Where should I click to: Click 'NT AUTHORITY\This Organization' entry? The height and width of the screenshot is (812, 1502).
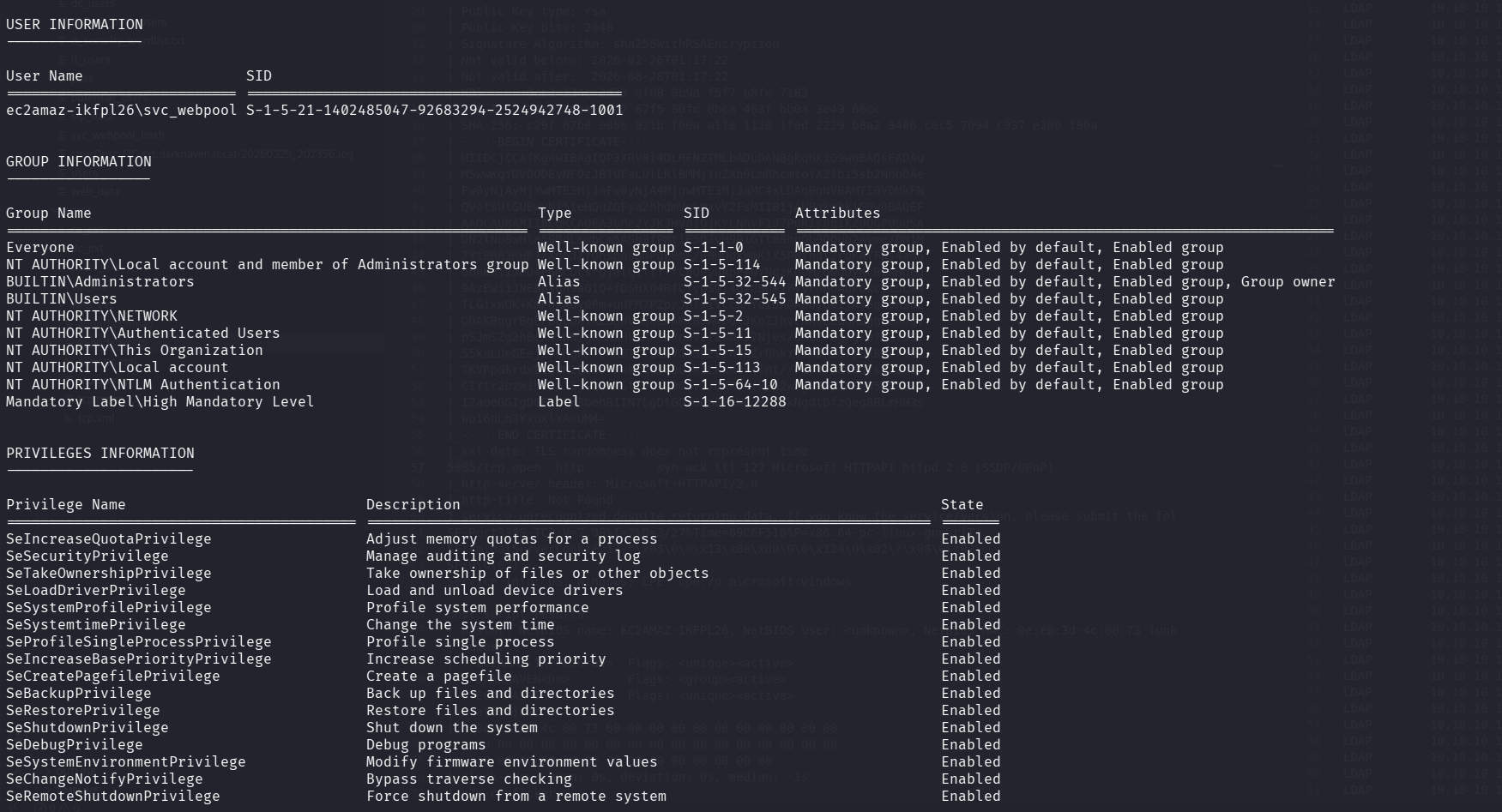click(x=135, y=350)
